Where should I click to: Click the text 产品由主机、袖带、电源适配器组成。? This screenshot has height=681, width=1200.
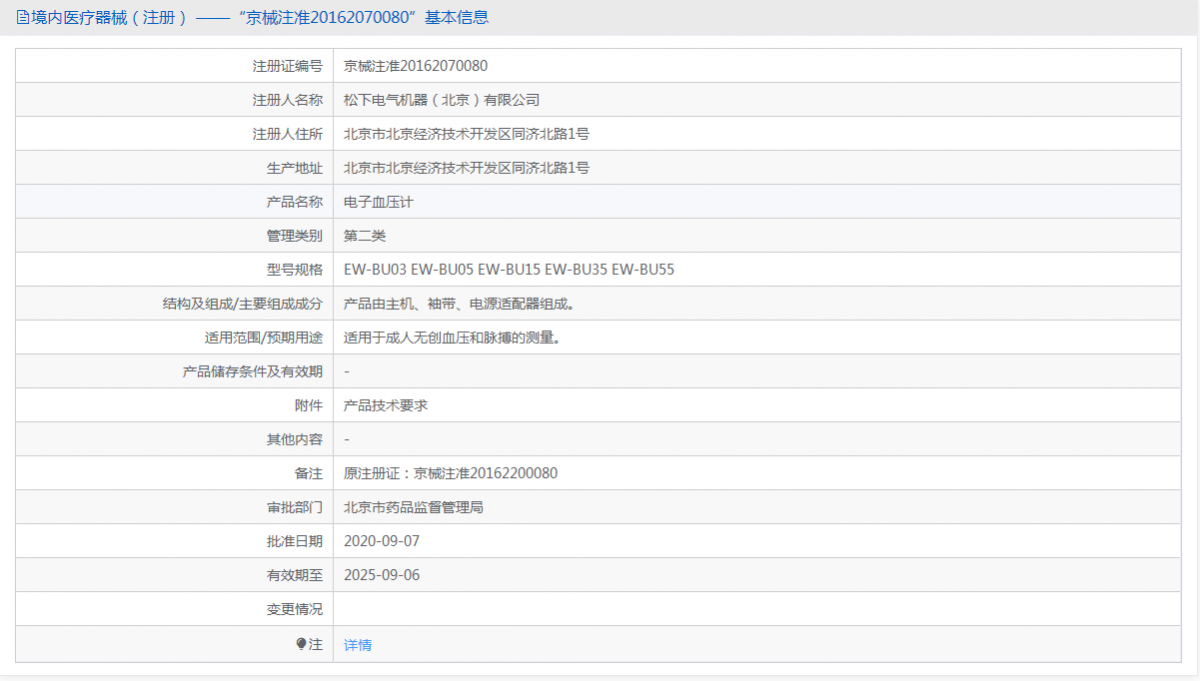(461, 304)
